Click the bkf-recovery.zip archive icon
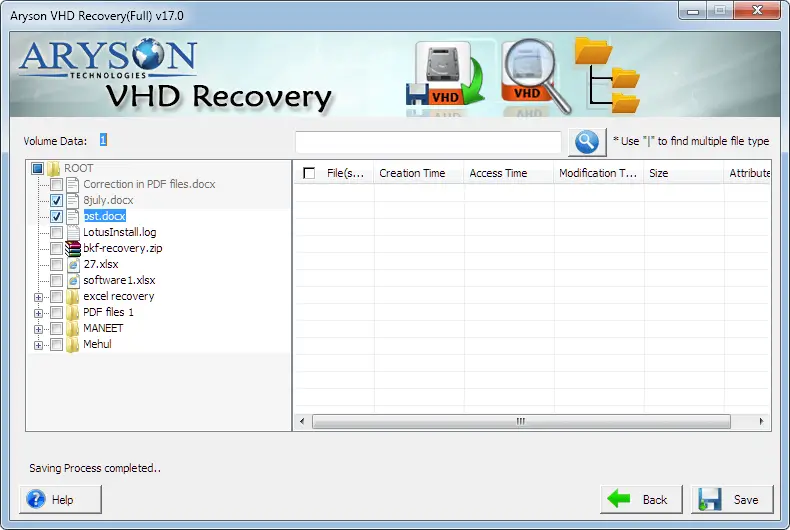 click(x=73, y=248)
